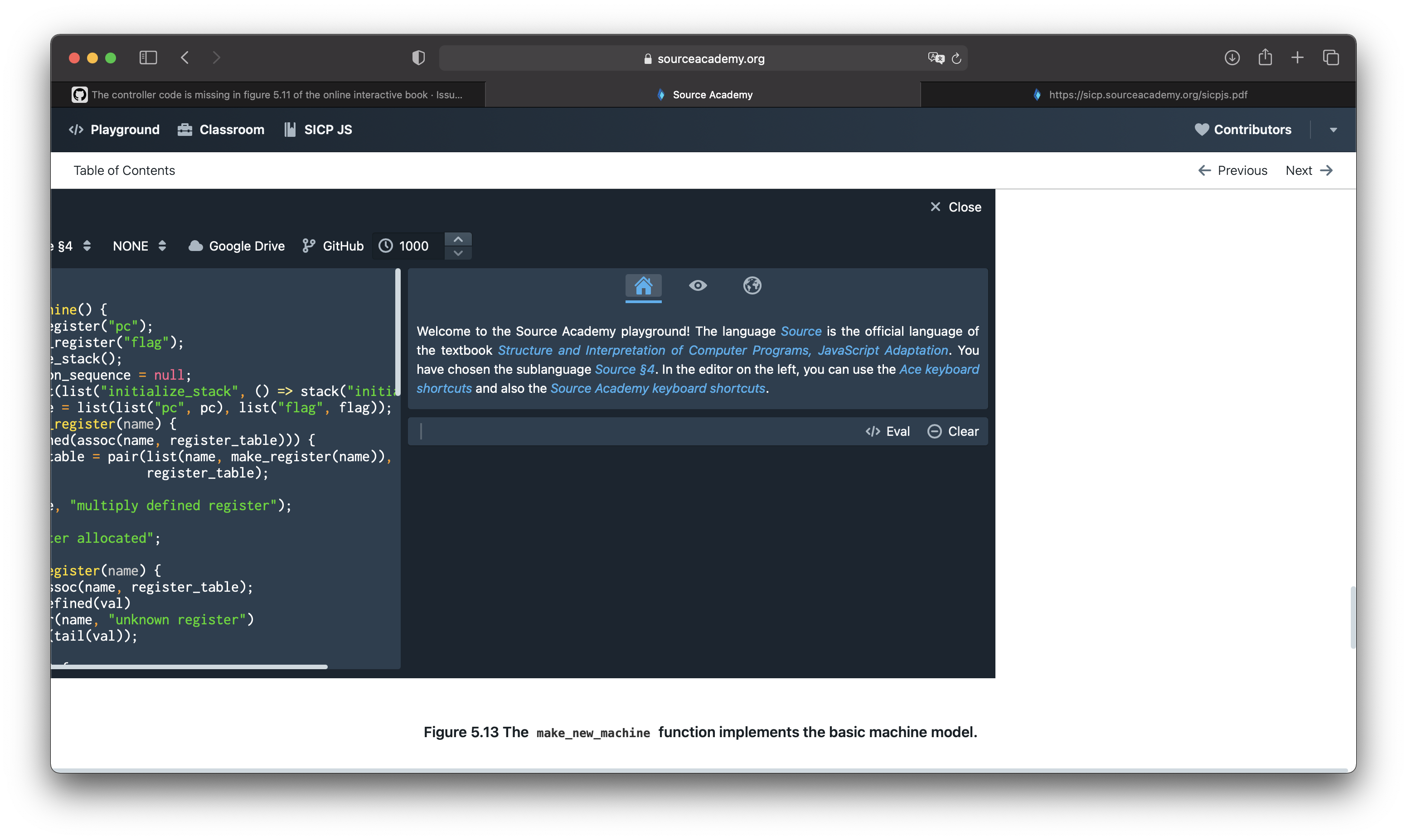The height and width of the screenshot is (840, 1407).
Task: Click the SICP JS book icon
Action: pyautogui.click(x=290, y=129)
